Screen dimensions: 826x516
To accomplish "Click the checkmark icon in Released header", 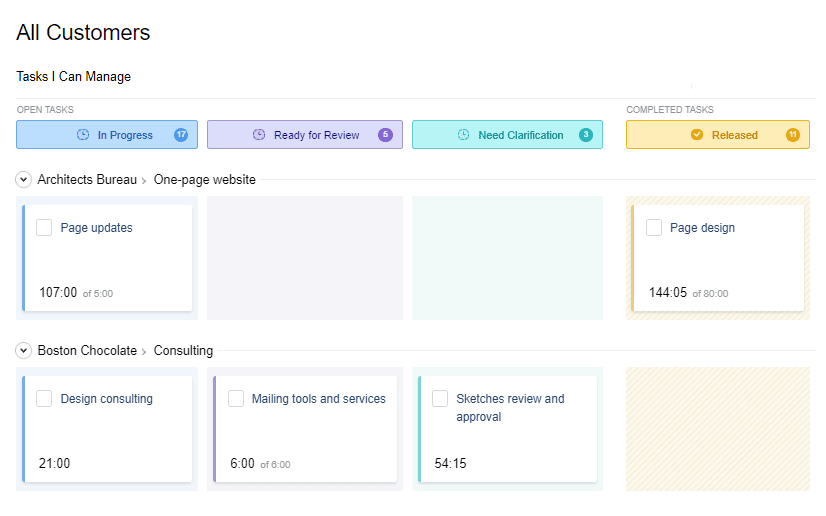I will coord(697,135).
